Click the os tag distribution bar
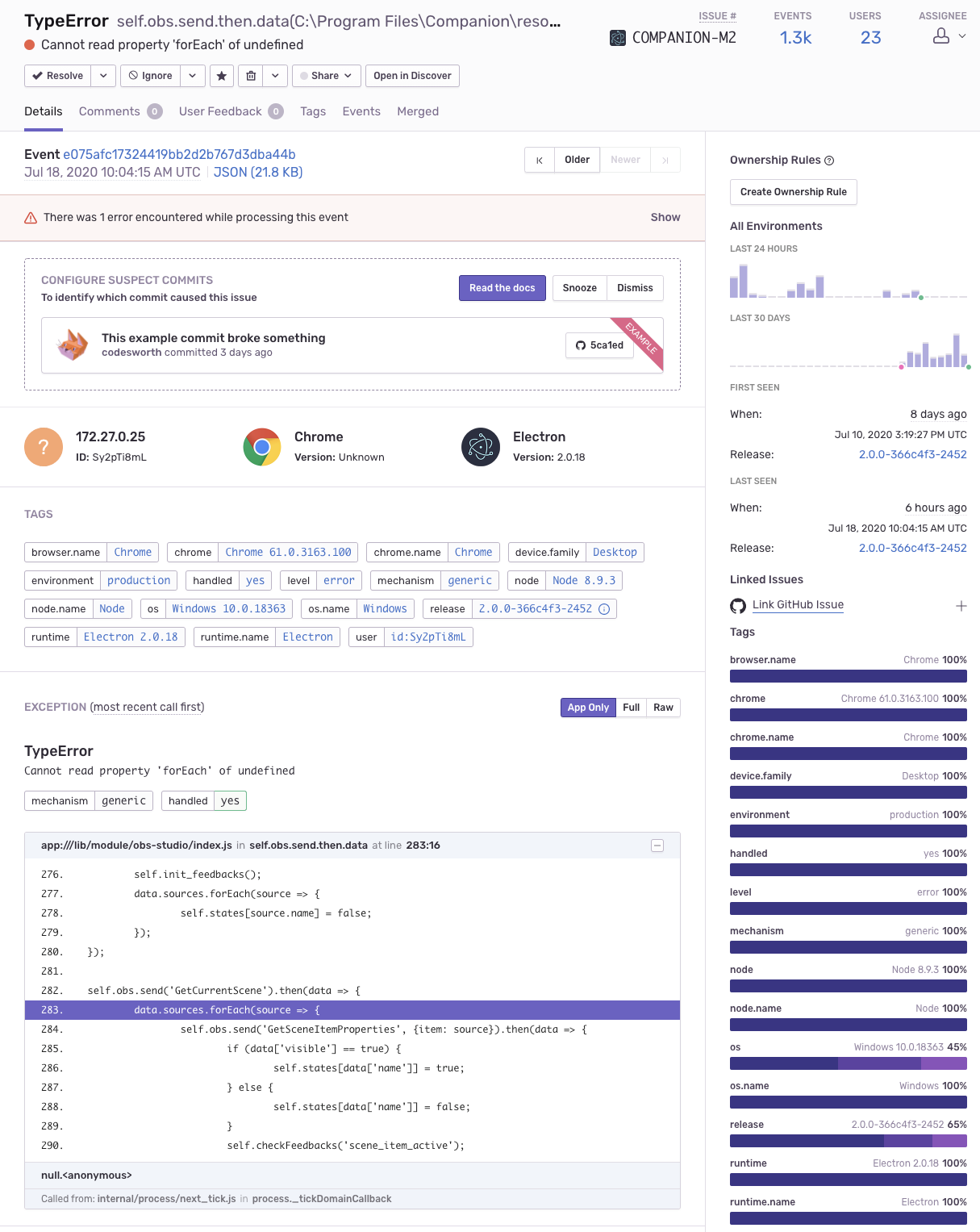Screen dimensions: 980x1232 click(849, 1063)
